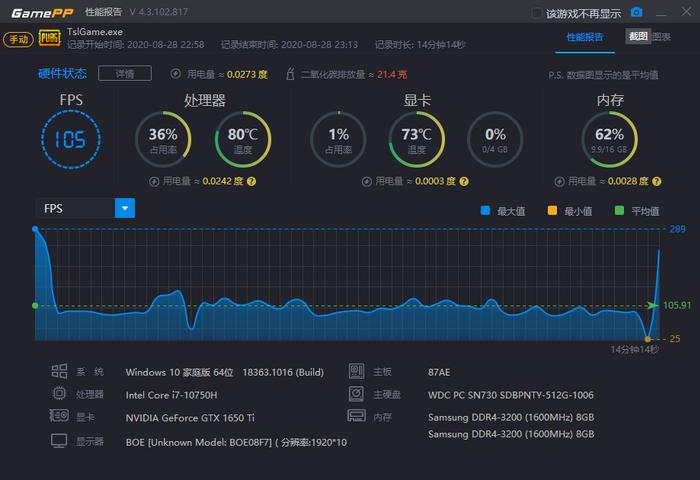The image size is (700, 480).
Task: Click the 手动 manual mode badge
Action: pos(18,39)
